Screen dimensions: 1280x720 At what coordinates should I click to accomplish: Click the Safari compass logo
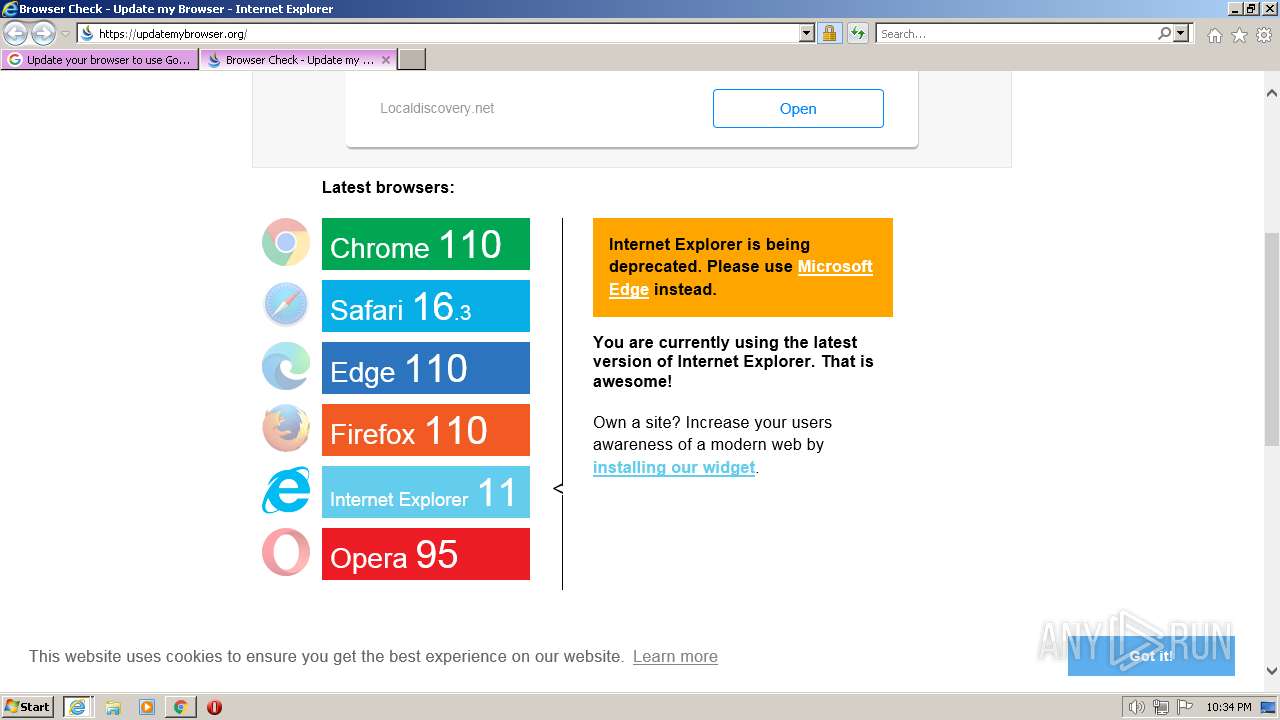point(286,305)
